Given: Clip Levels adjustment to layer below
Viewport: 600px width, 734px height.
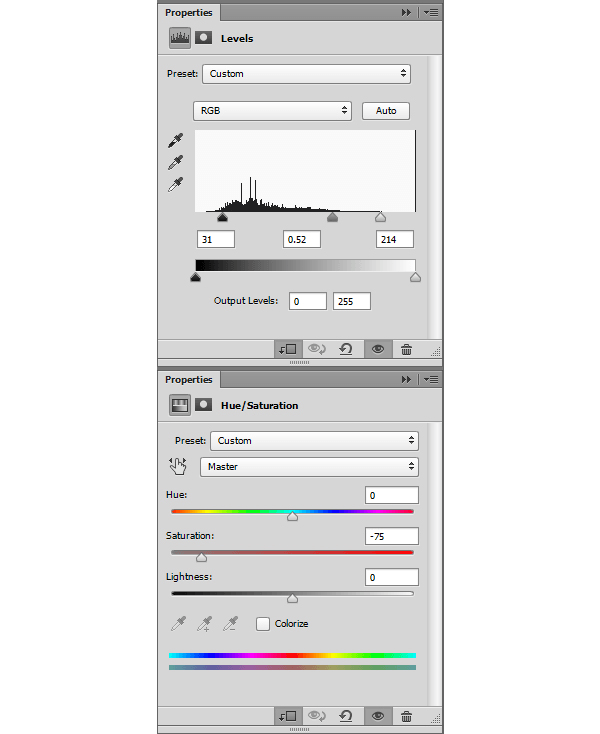Looking at the screenshot, I should click(288, 349).
